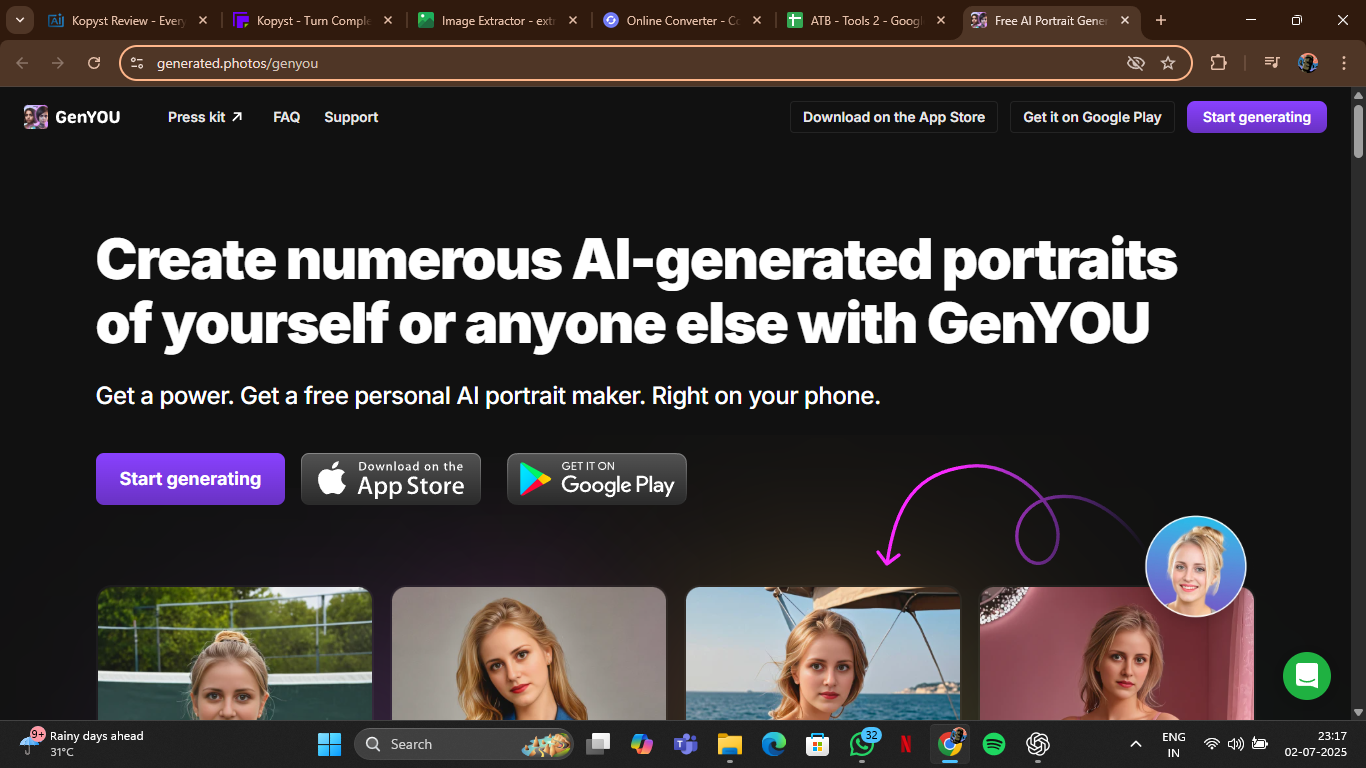Open the FAQ page
Viewport: 1366px width, 768px height.
(x=286, y=117)
